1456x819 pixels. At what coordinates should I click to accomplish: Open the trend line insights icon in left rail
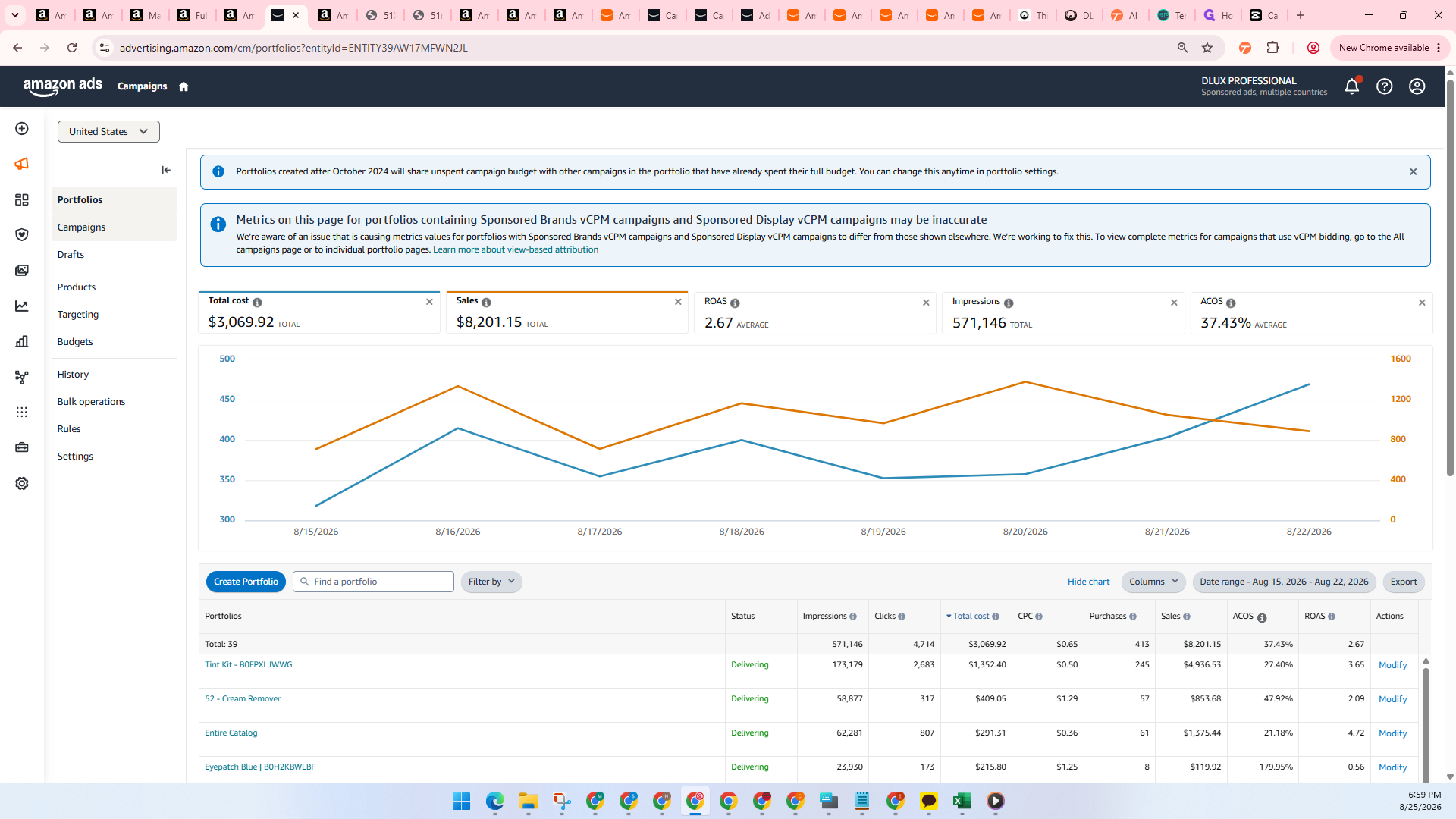pyautogui.click(x=22, y=306)
